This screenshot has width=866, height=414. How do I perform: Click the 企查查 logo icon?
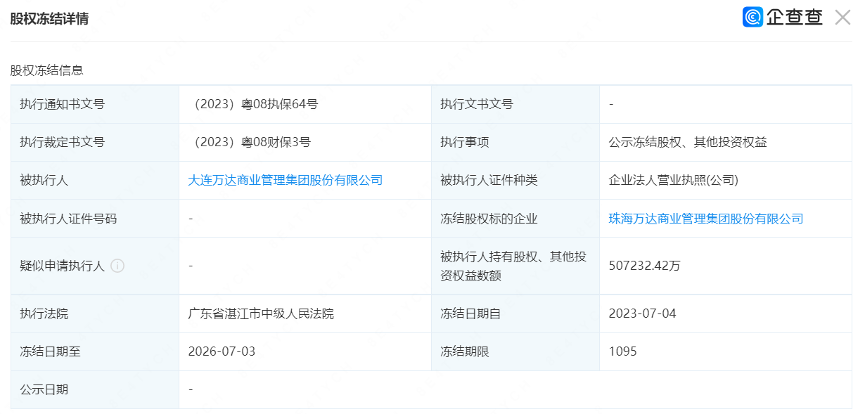(x=752, y=17)
